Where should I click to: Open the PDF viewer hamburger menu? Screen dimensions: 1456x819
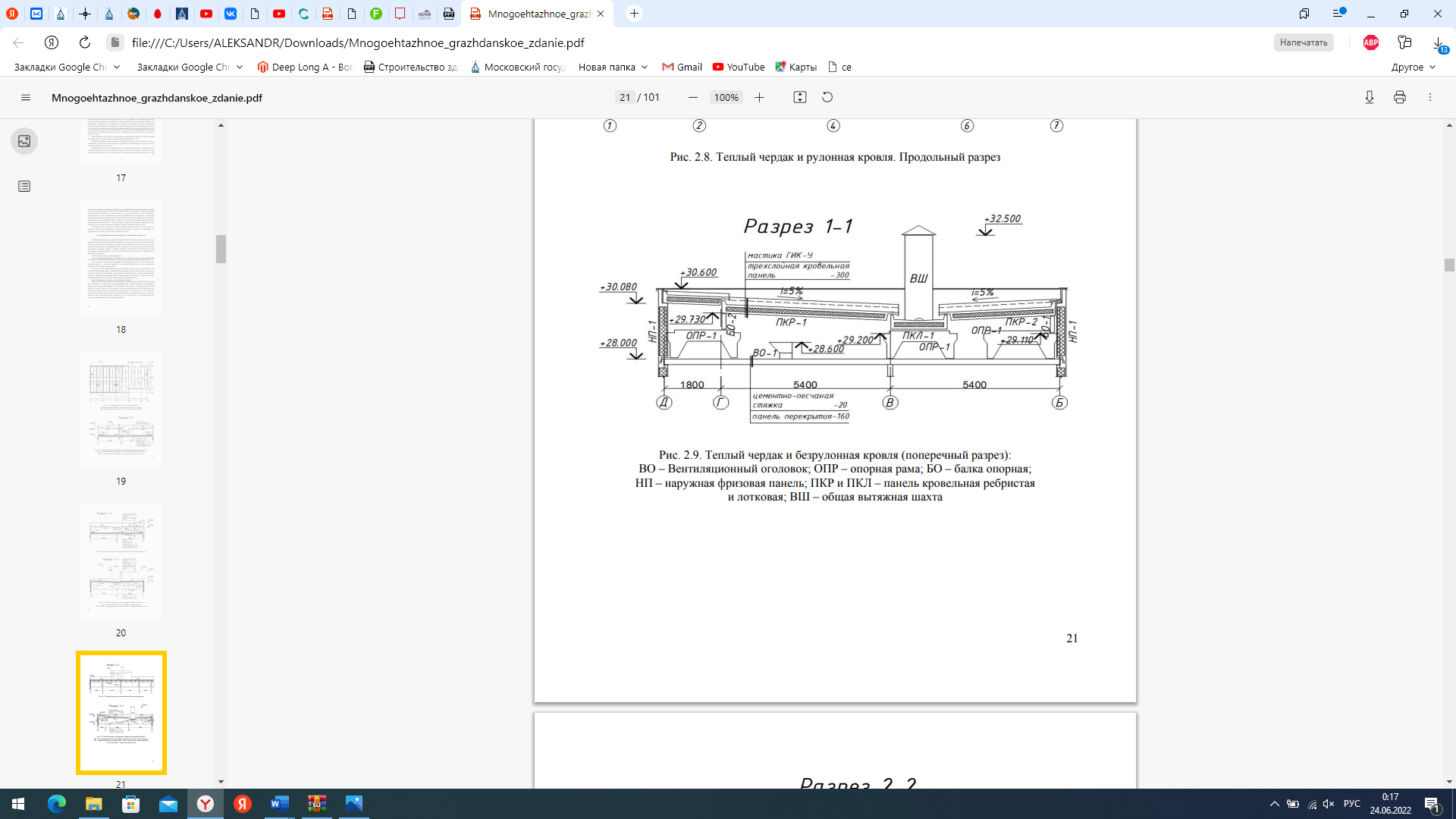click(26, 98)
